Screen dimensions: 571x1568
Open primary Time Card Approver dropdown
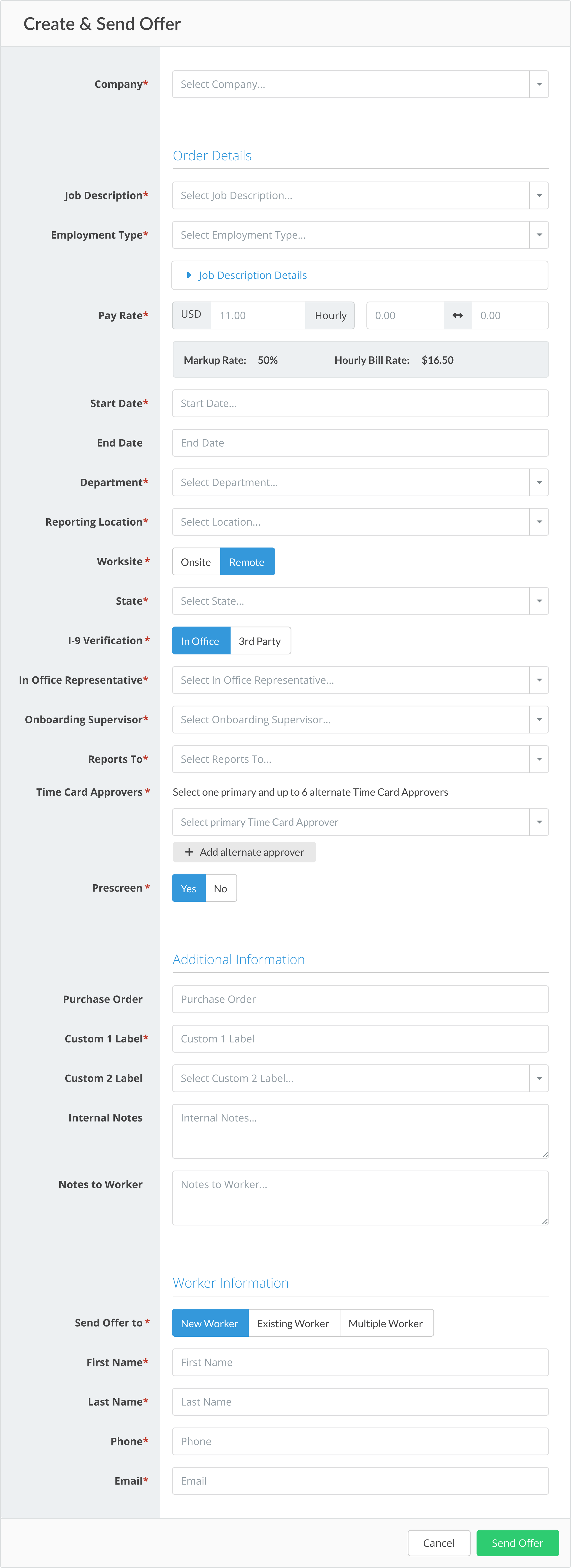(360, 822)
